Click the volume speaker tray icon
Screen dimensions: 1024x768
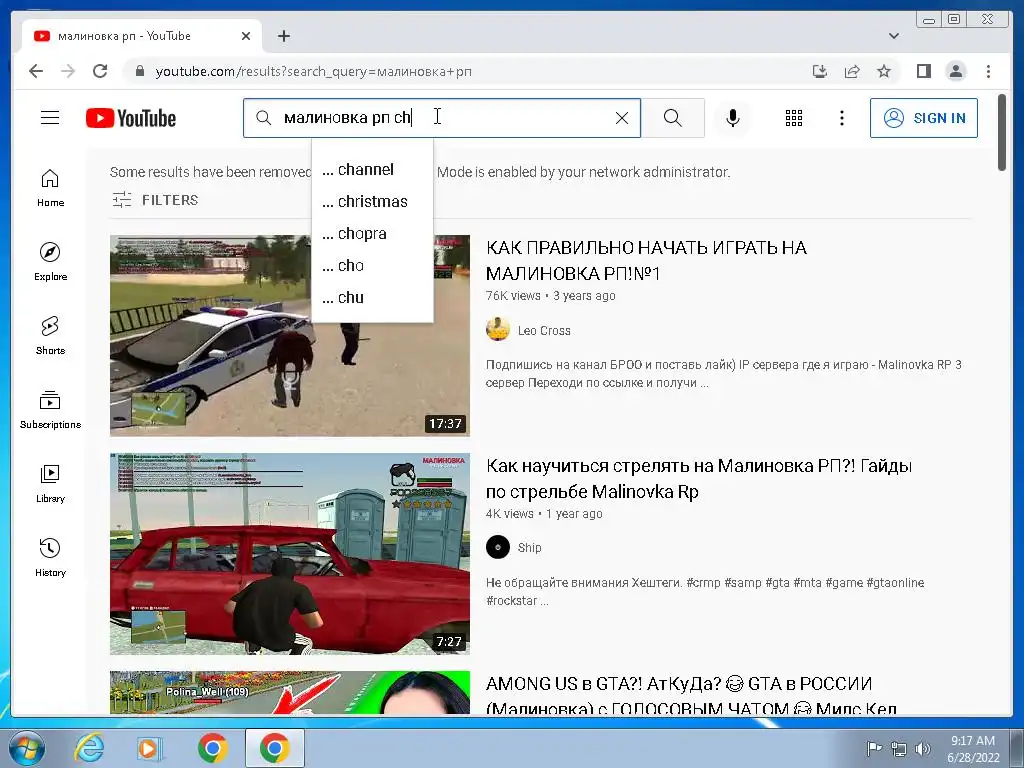[923, 748]
